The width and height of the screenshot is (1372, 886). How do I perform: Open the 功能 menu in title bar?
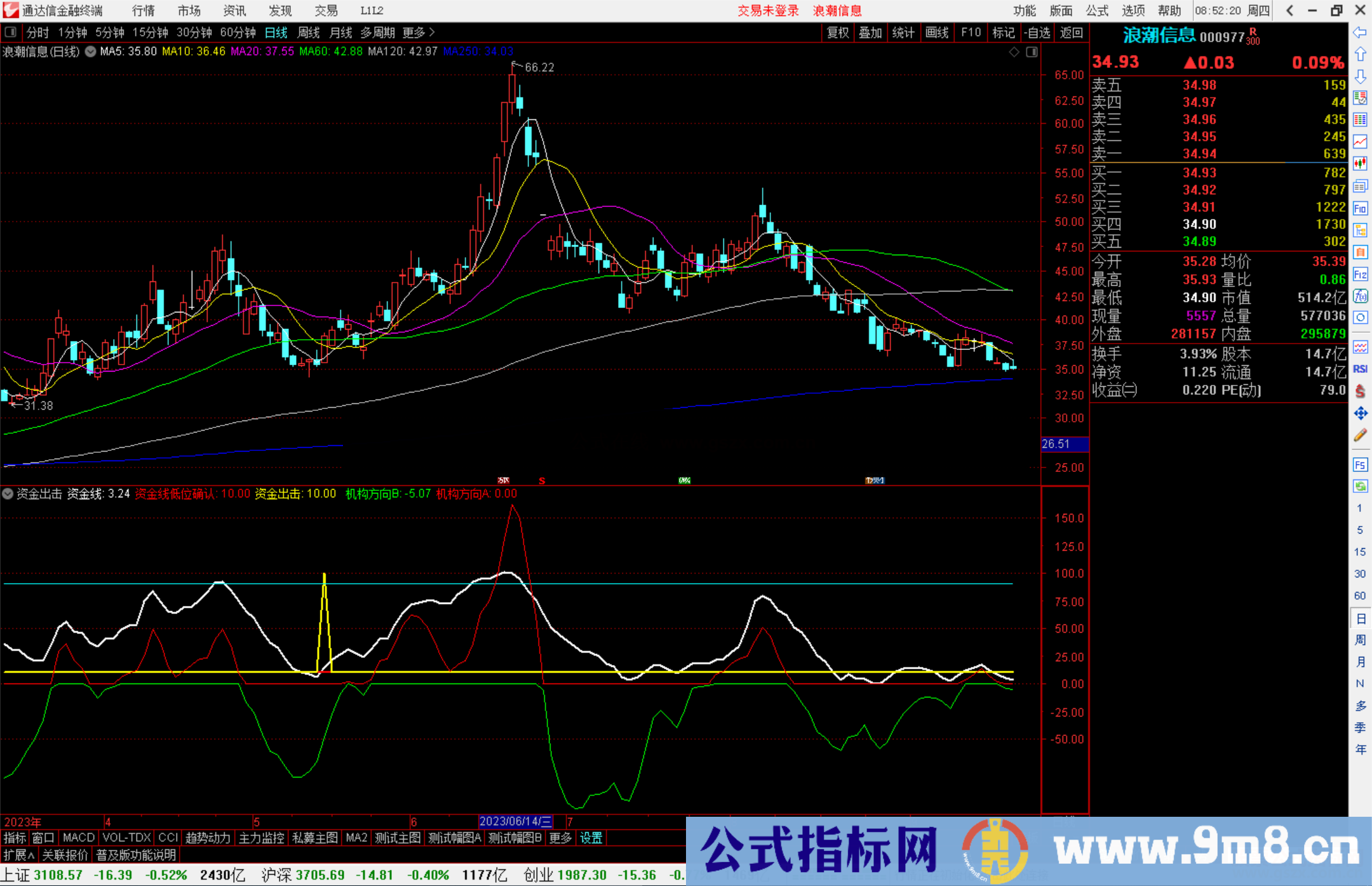tap(1025, 10)
